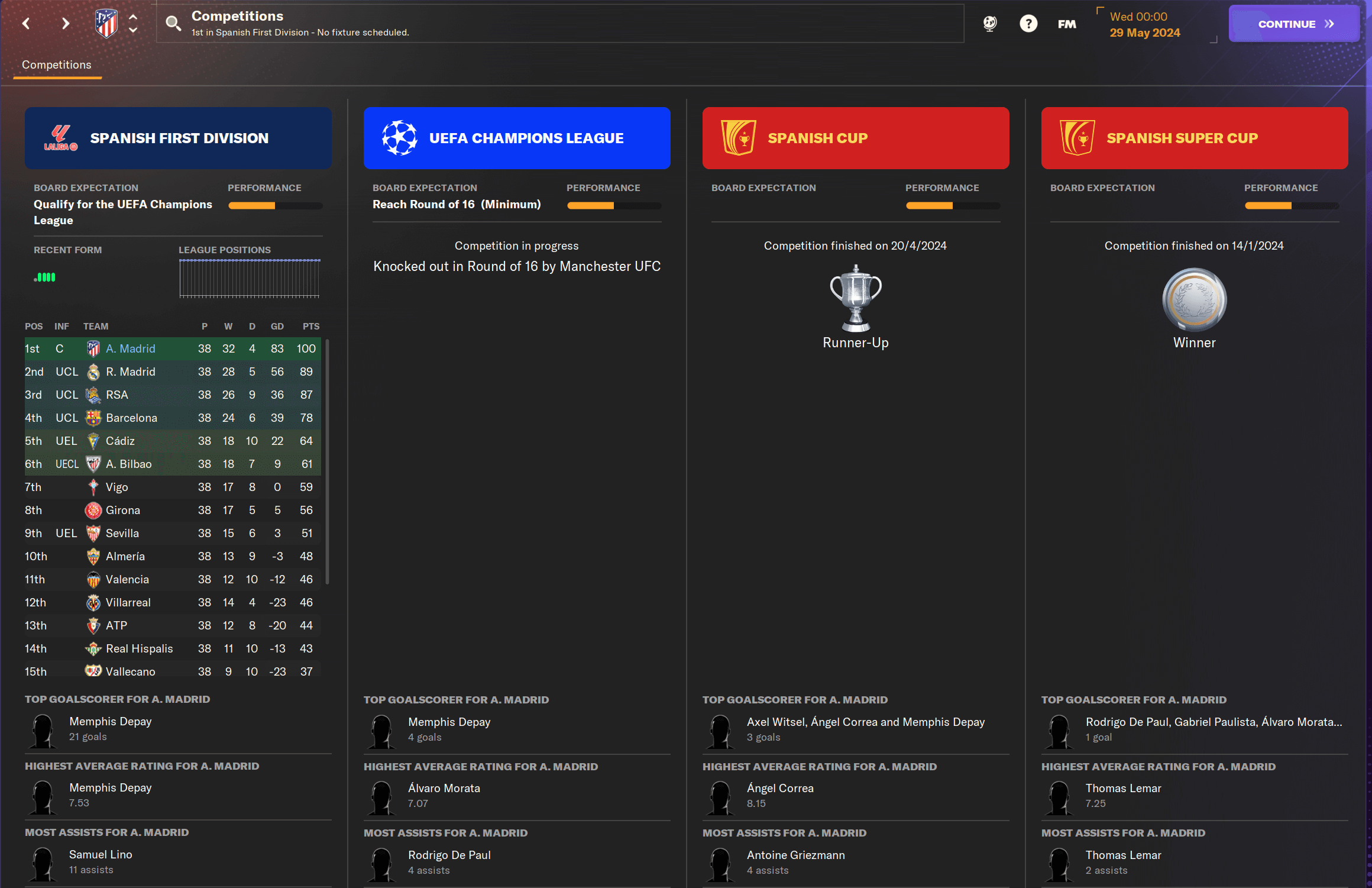1372x888 pixels.
Task: Click the league positions graph
Action: point(250,278)
